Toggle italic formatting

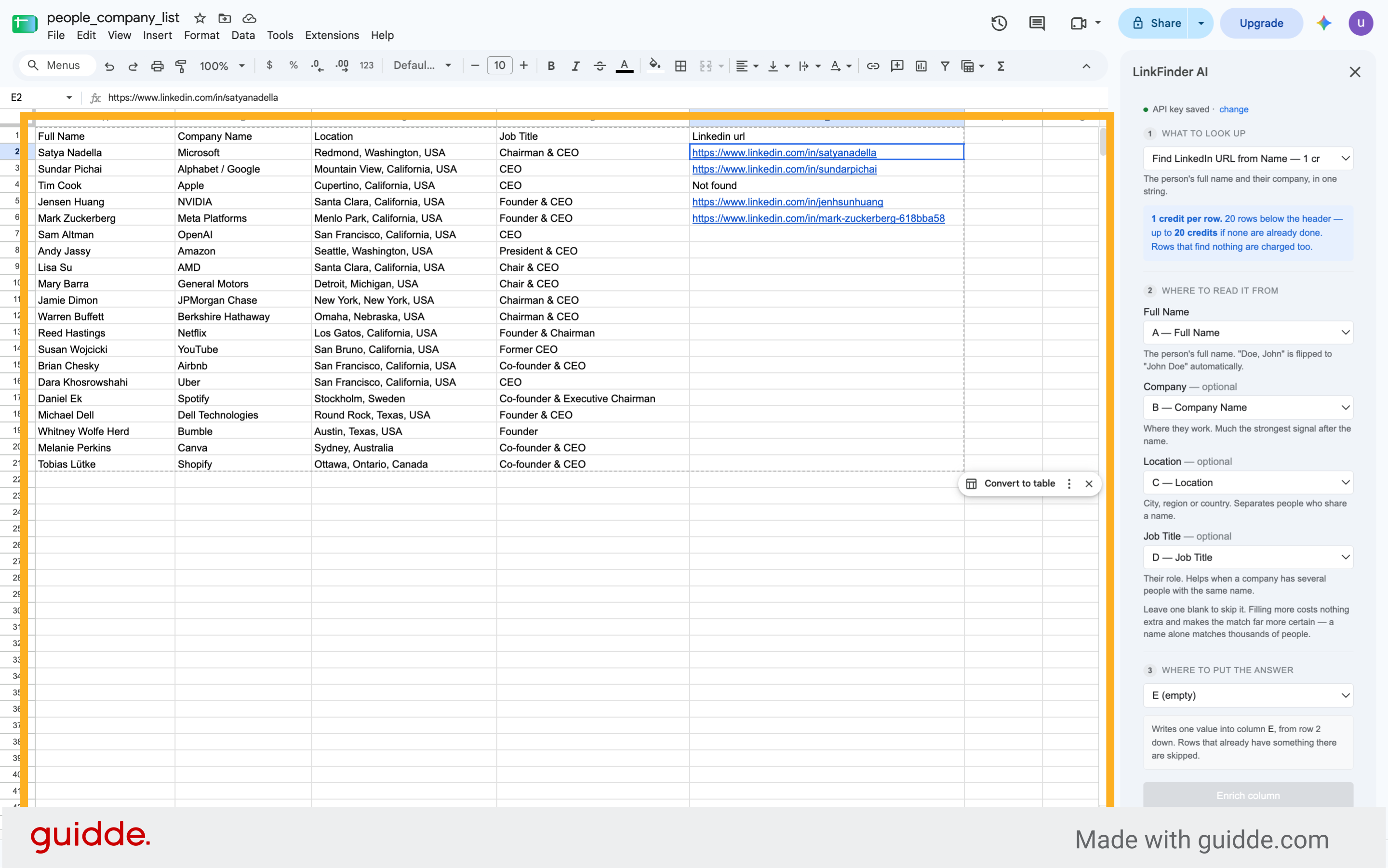pyautogui.click(x=575, y=66)
